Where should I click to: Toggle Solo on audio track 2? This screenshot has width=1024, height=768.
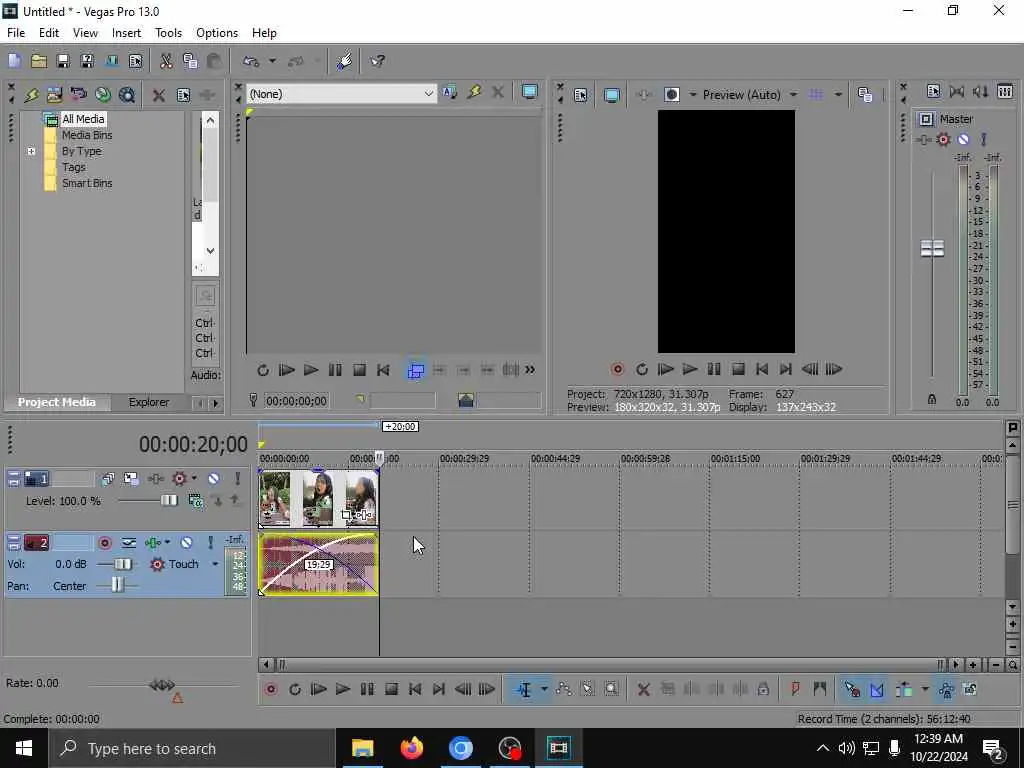click(210, 543)
